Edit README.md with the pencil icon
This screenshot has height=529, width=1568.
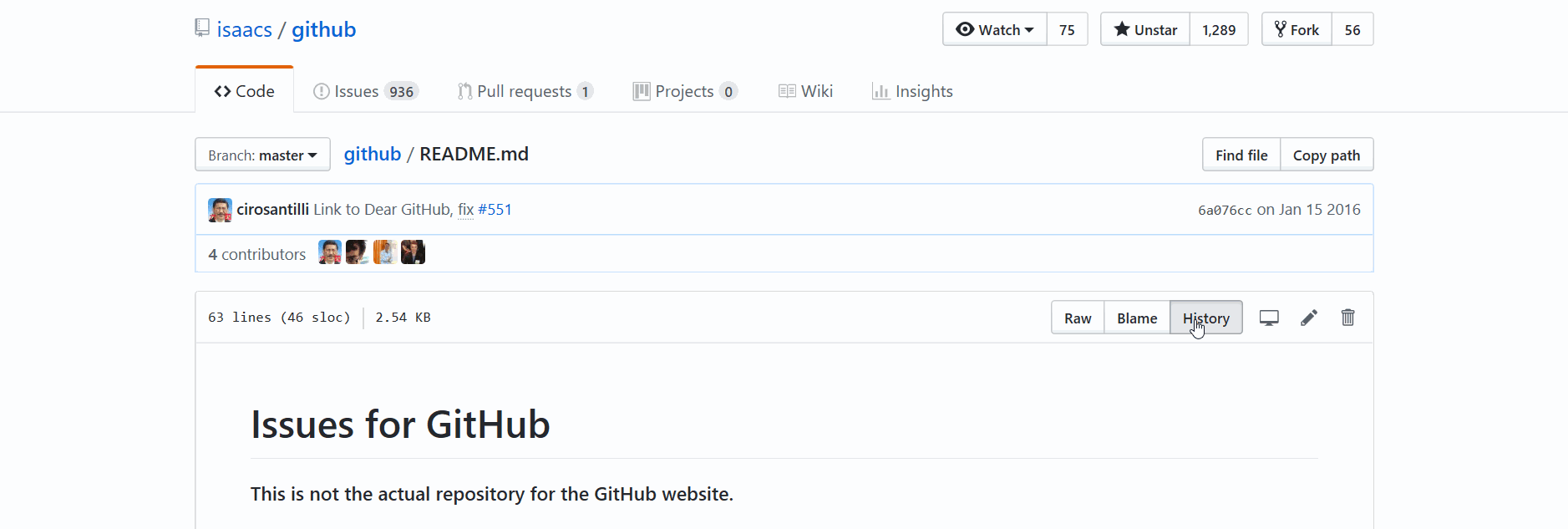click(1308, 318)
